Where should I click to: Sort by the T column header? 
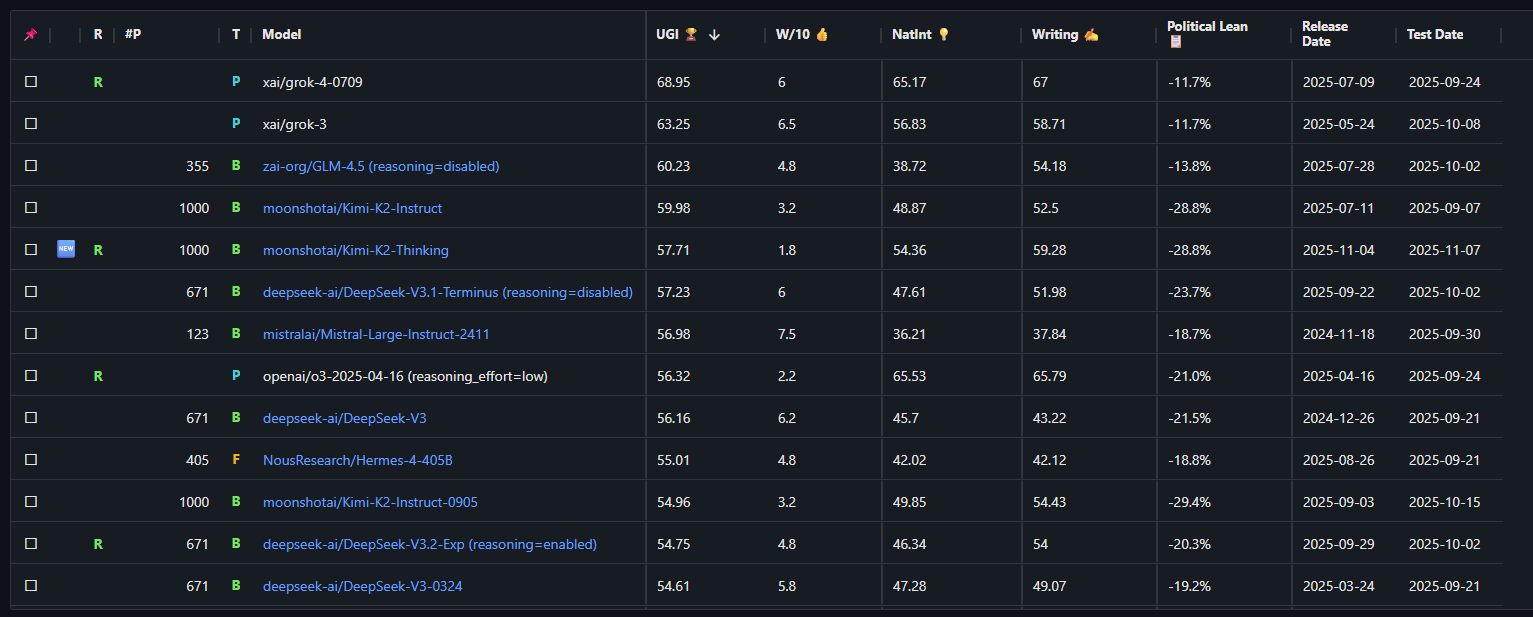pos(236,35)
